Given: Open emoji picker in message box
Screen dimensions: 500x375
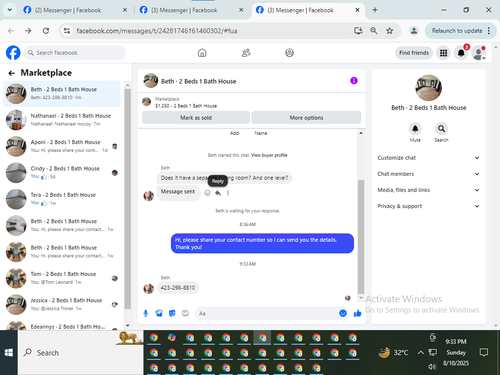Looking at the screenshot, I should 343,313.
